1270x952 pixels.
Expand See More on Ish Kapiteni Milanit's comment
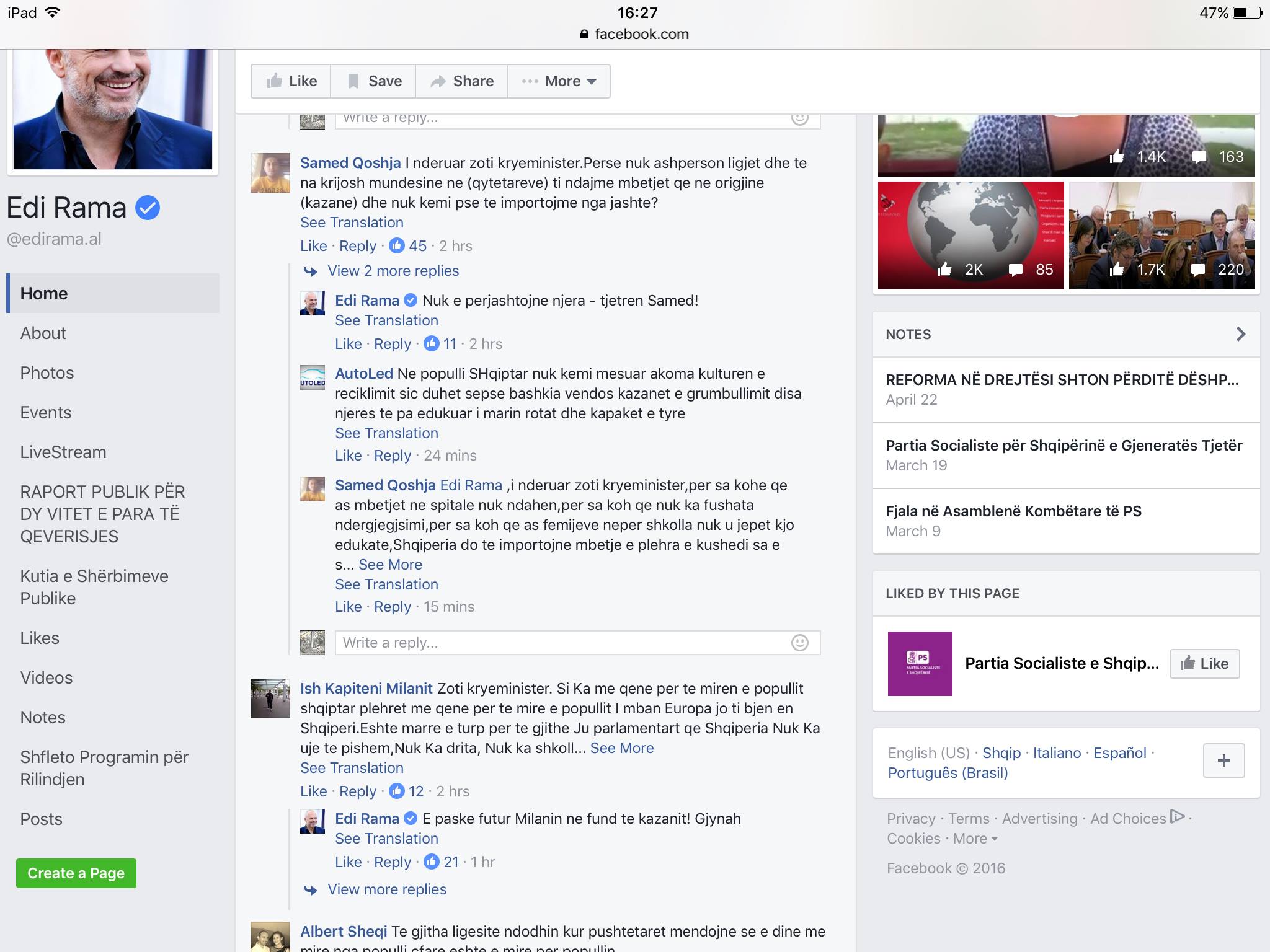622,748
